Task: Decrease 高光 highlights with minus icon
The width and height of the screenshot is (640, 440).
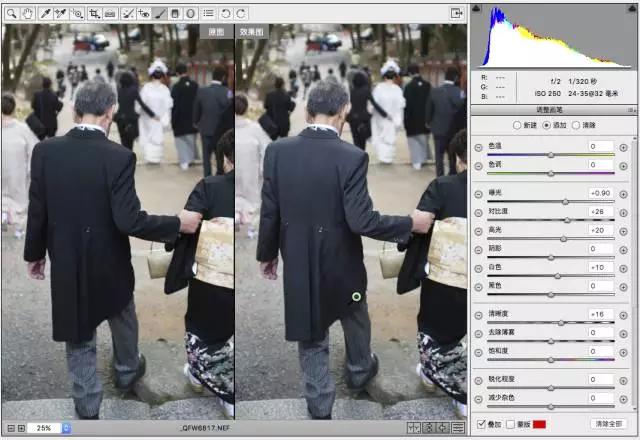Action: [x=478, y=232]
